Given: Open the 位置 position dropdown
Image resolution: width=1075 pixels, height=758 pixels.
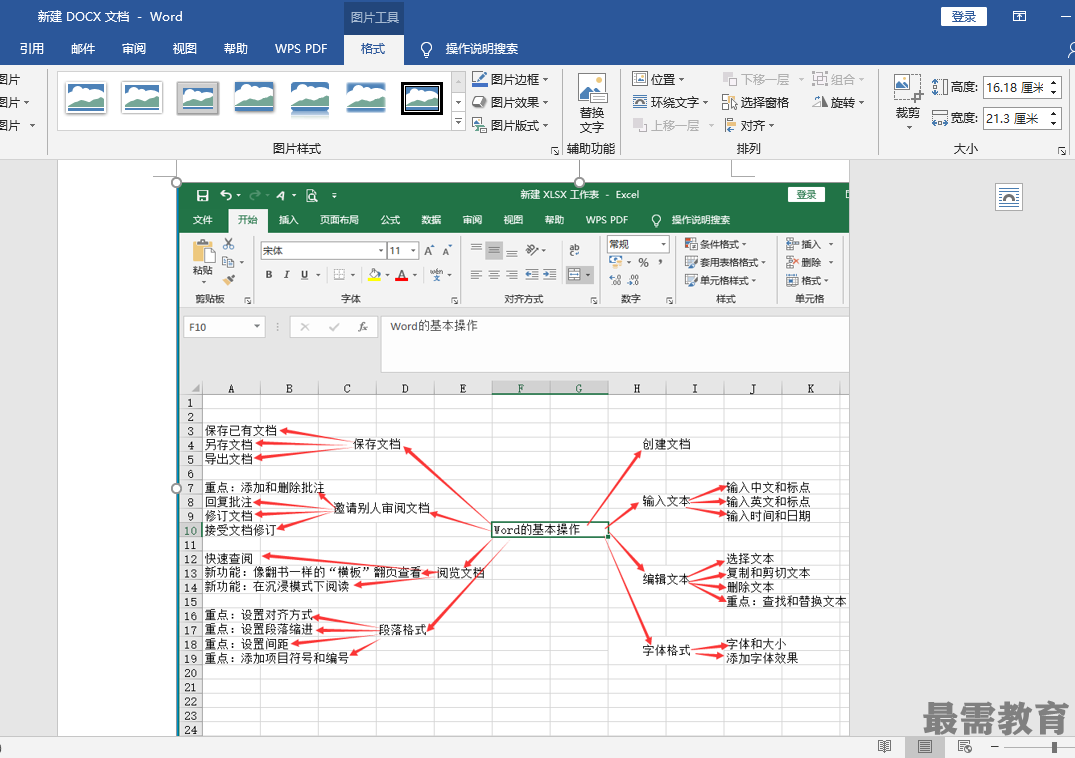Looking at the screenshot, I should pos(658,80).
